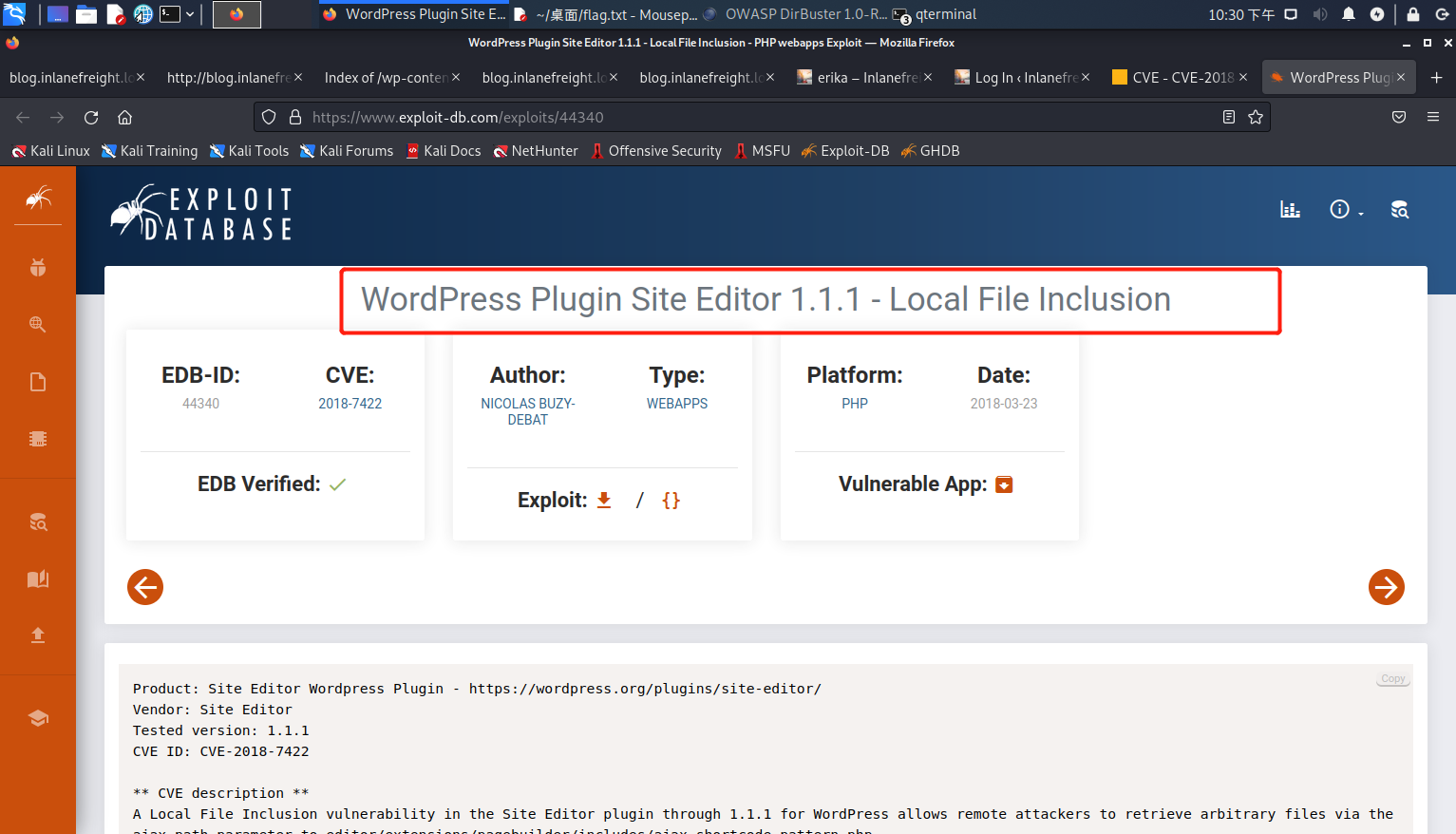
Task: Click inside the URL address bar
Action: point(665,116)
